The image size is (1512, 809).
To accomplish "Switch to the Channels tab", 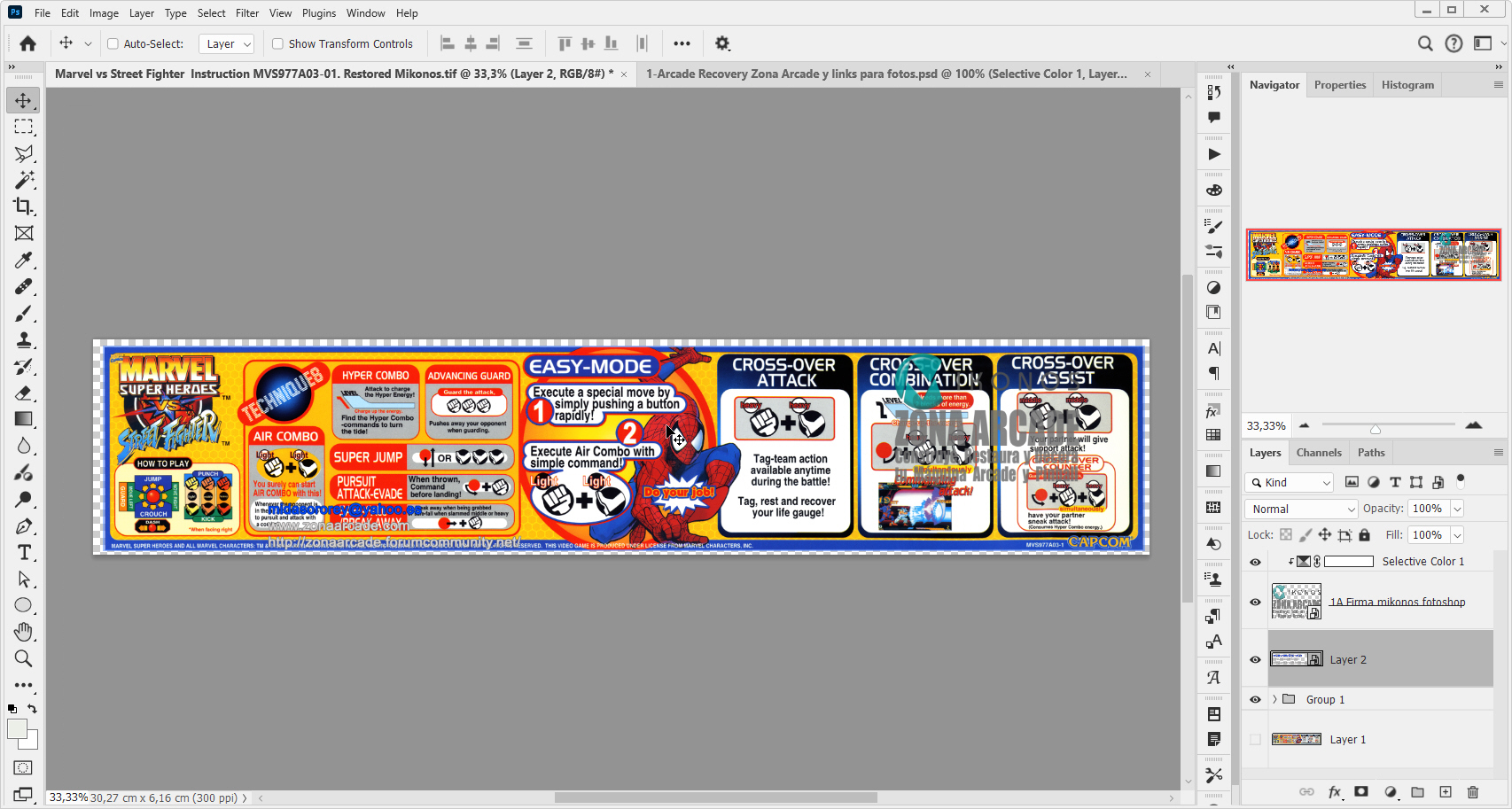I will [x=1319, y=453].
